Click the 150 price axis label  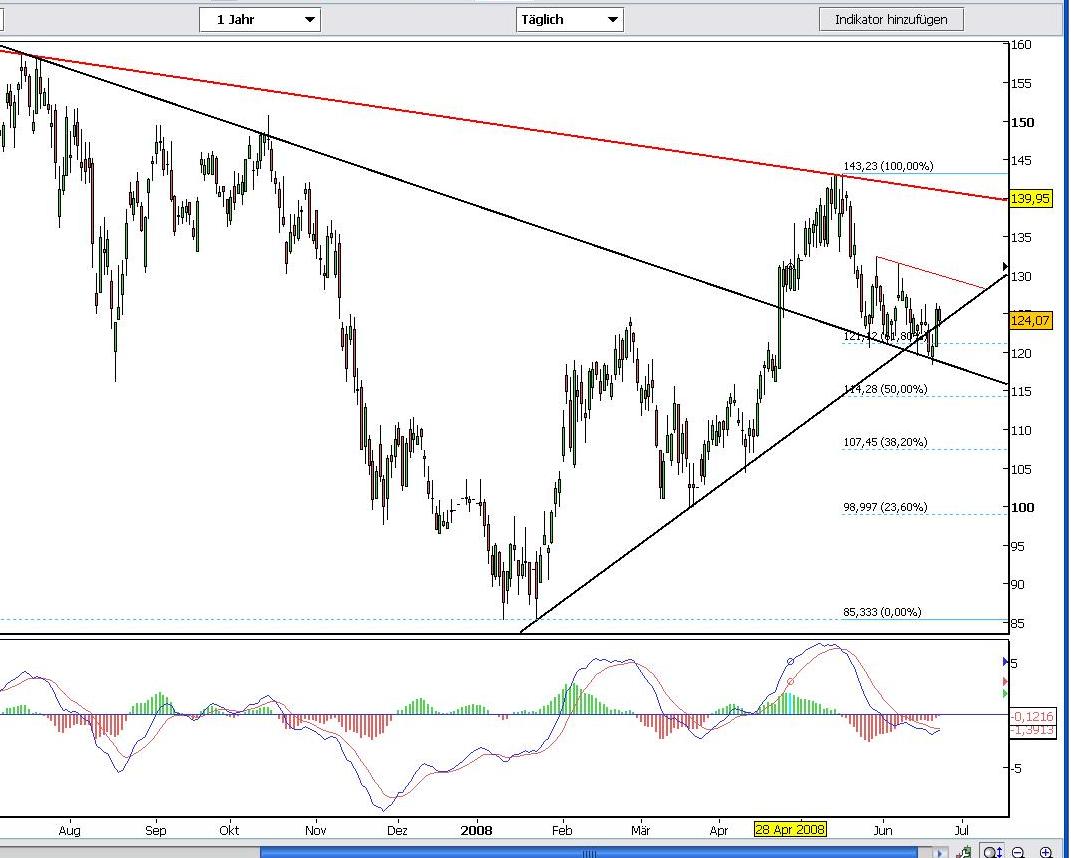tap(1023, 122)
